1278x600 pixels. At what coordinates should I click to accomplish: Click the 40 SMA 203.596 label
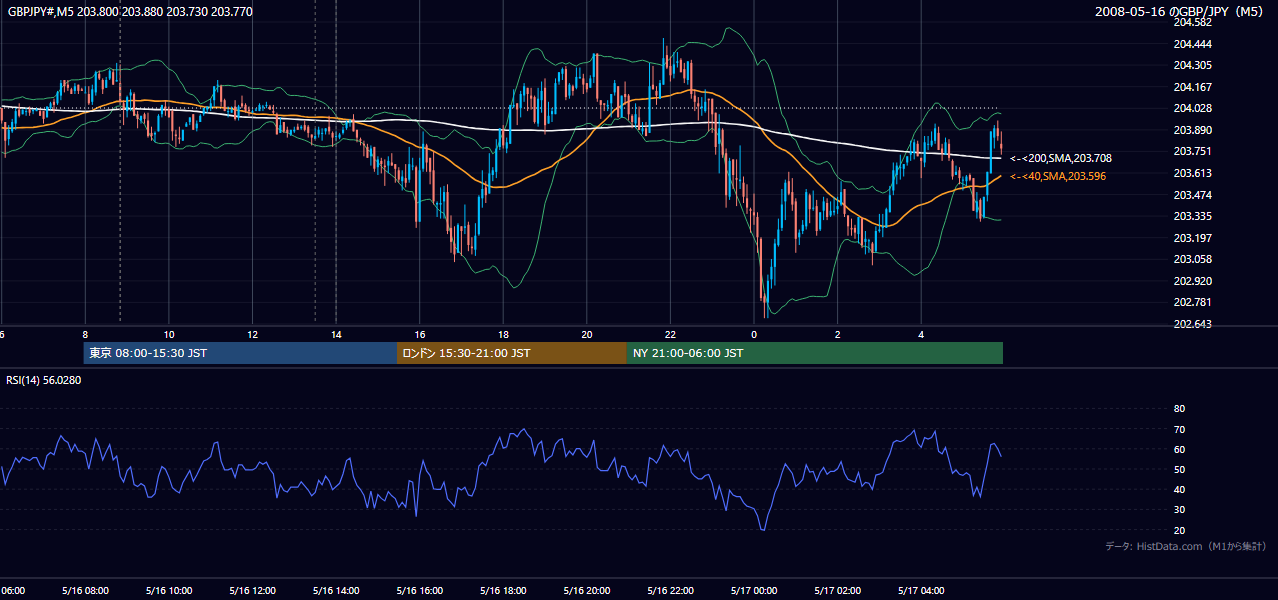click(1058, 176)
